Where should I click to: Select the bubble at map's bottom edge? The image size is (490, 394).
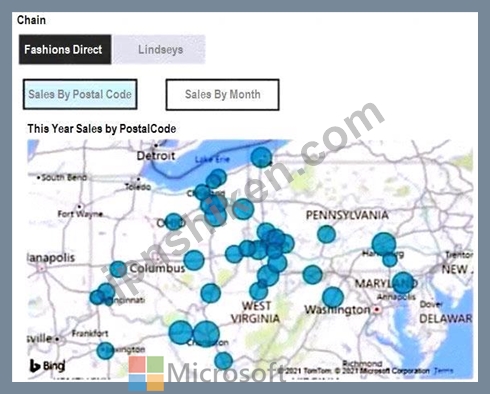click(x=223, y=361)
